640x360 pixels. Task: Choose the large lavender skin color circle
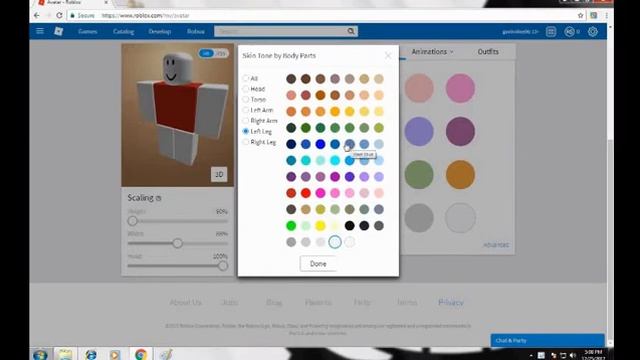pos(419,131)
